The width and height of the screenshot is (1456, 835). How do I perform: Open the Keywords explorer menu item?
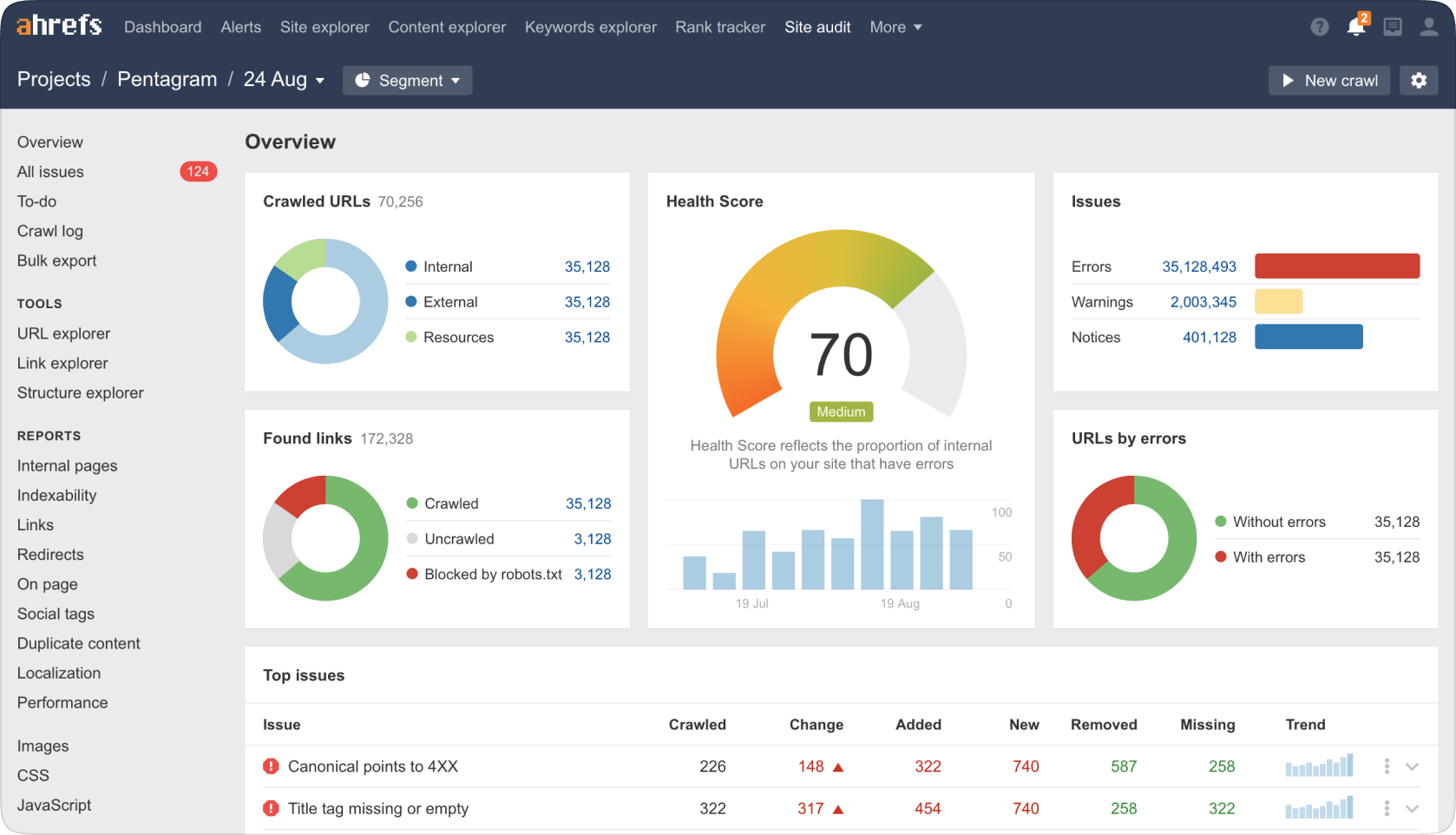[x=590, y=27]
